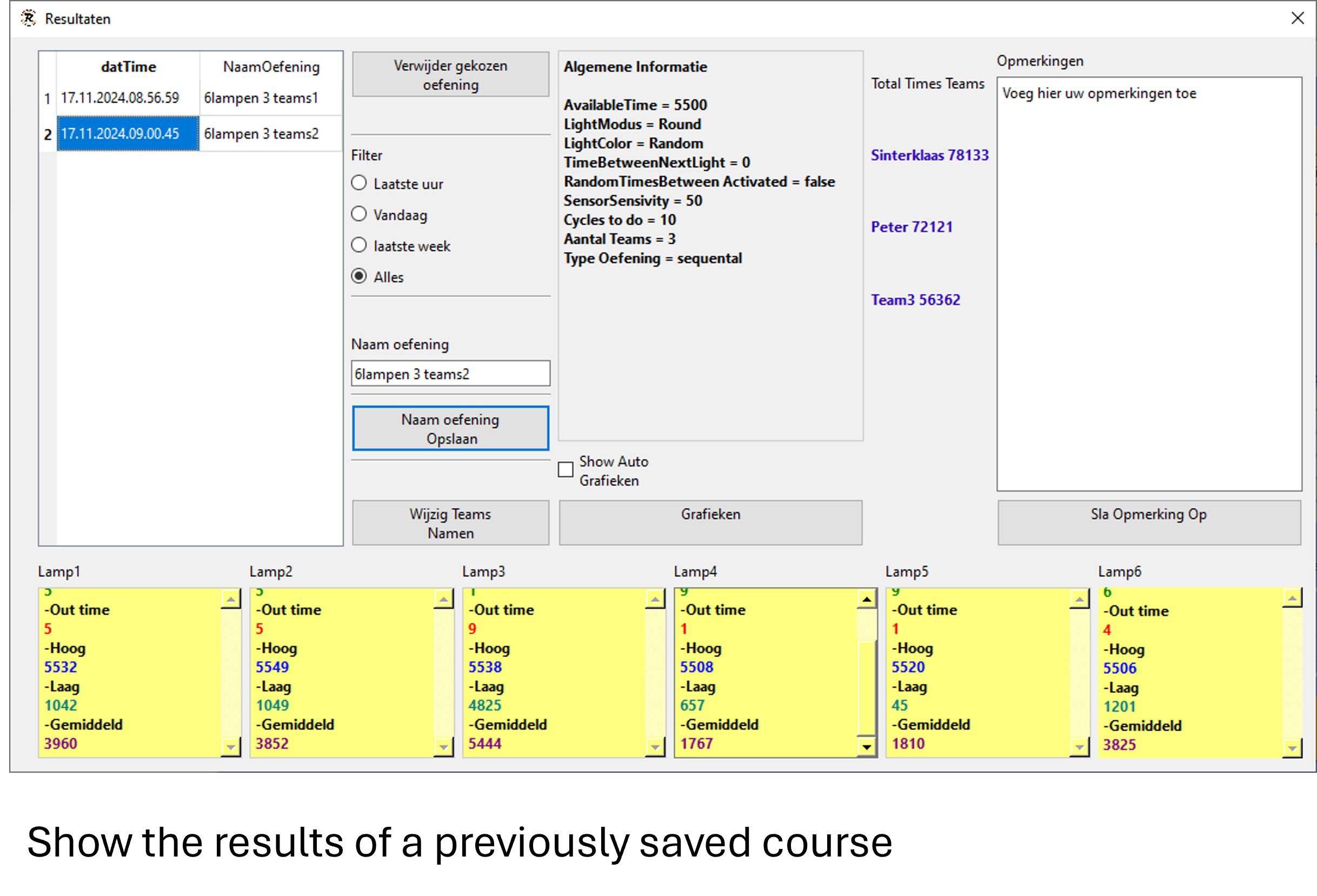Viewport: 1317px width, 896px height.
Task: Click Lamp4 list scroll-down arrow
Action: [x=867, y=747]
